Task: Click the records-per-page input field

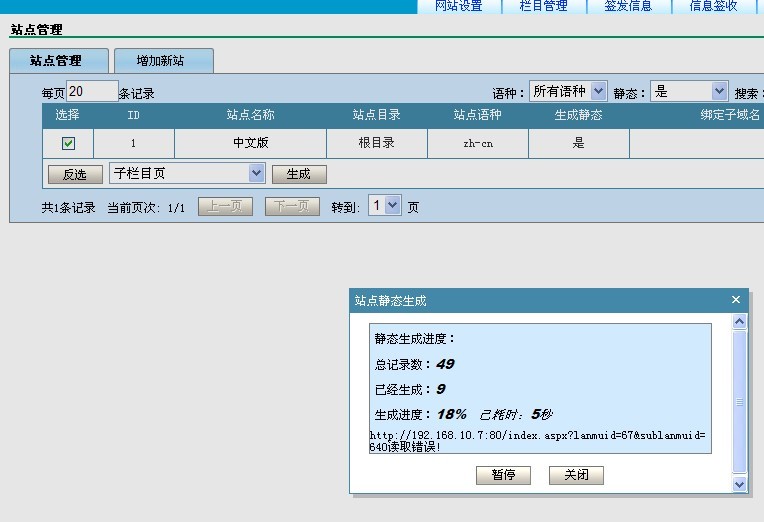Action: [x=92, y=92]
